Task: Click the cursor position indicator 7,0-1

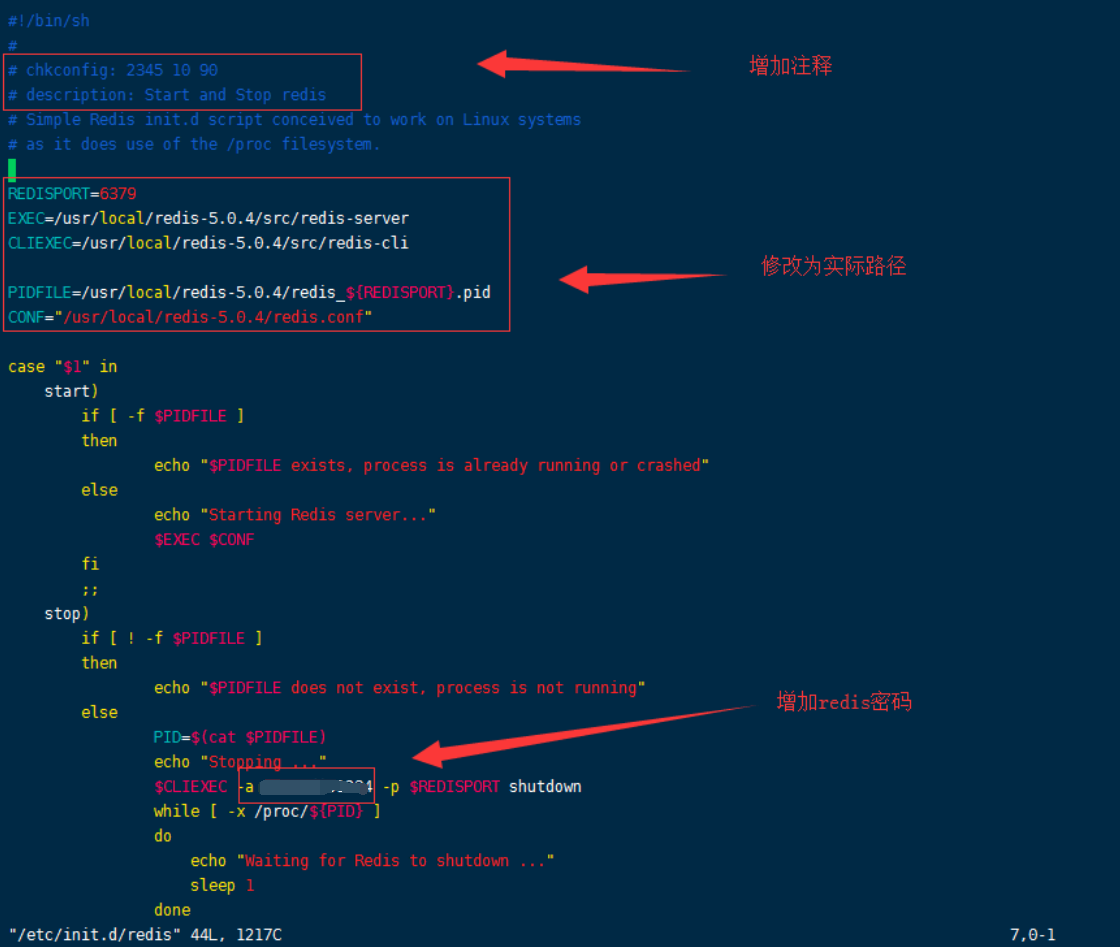Action: (x=1032, y=935)
